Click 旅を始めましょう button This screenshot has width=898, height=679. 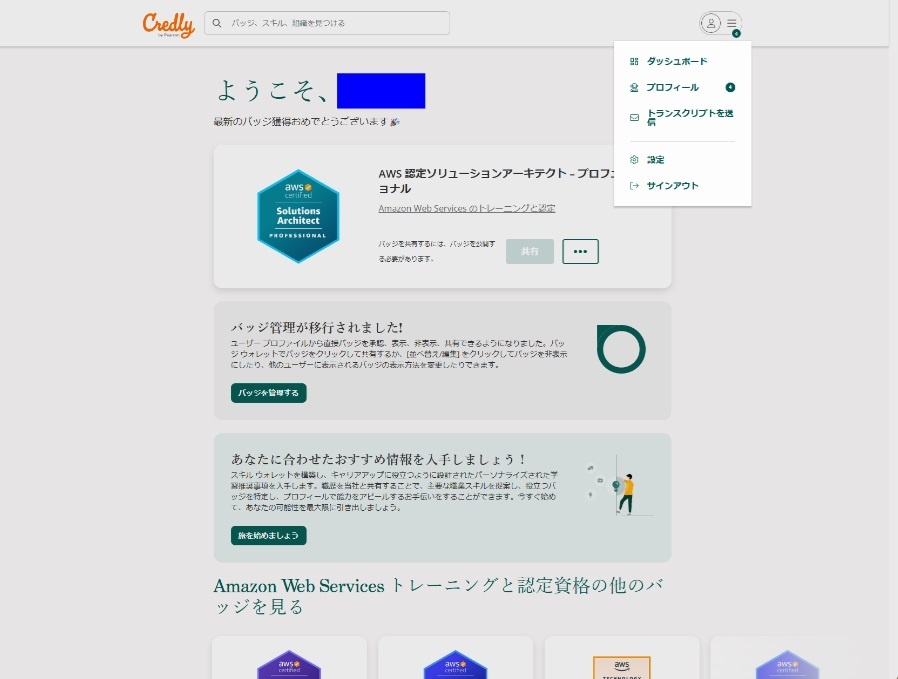[x=269, y=535]
